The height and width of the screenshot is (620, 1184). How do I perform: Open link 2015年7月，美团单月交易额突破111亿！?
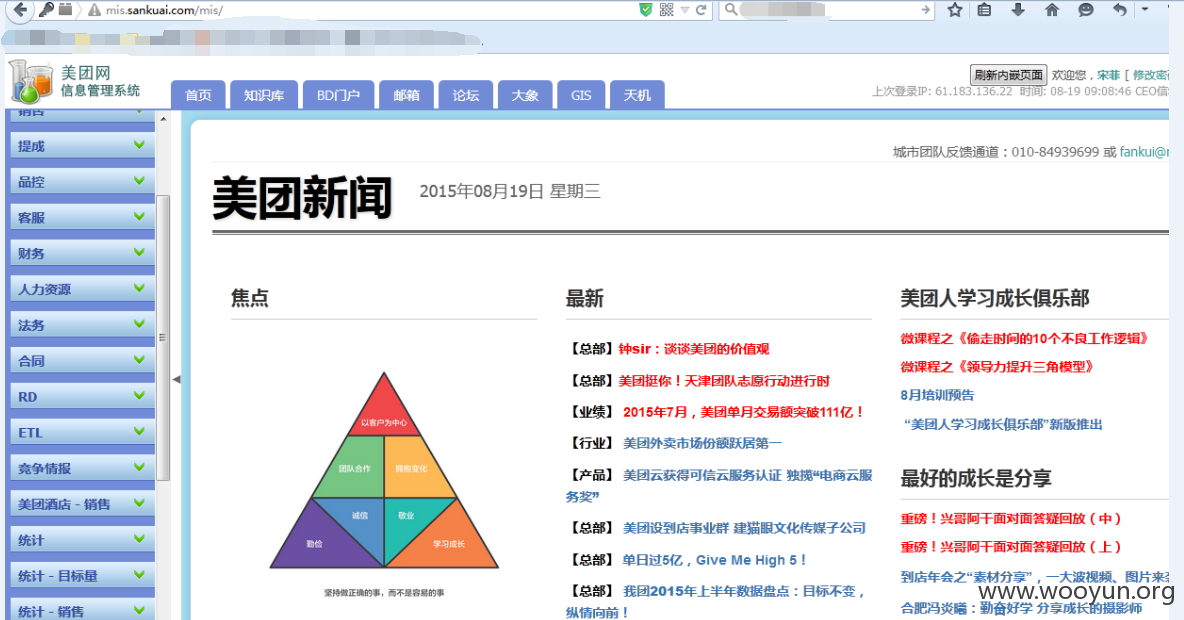743,412
